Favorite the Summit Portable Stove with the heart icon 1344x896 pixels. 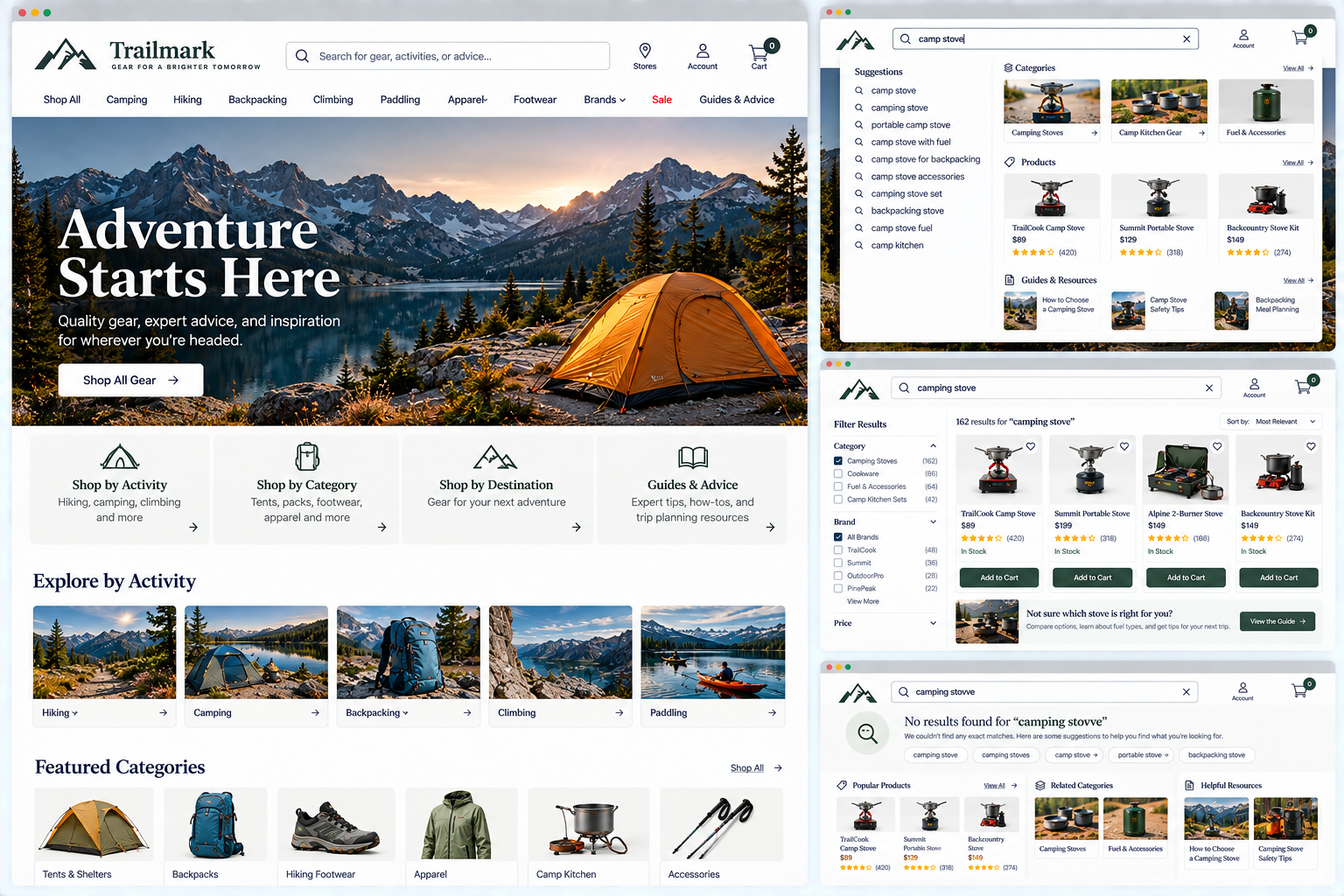point(1124,446)
